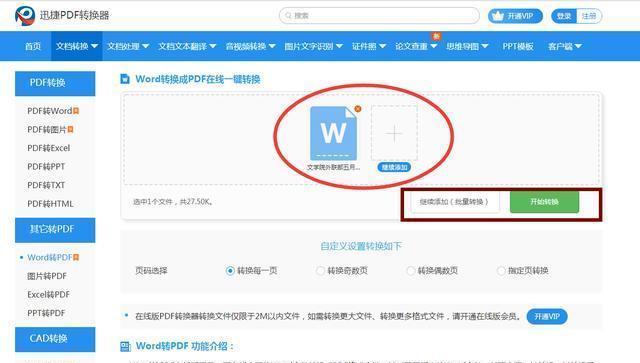The height and width of the screenshot is (363, 640).
Task: Click the badge icon next to PDF转Word
Action: click(x=76, y=111)
